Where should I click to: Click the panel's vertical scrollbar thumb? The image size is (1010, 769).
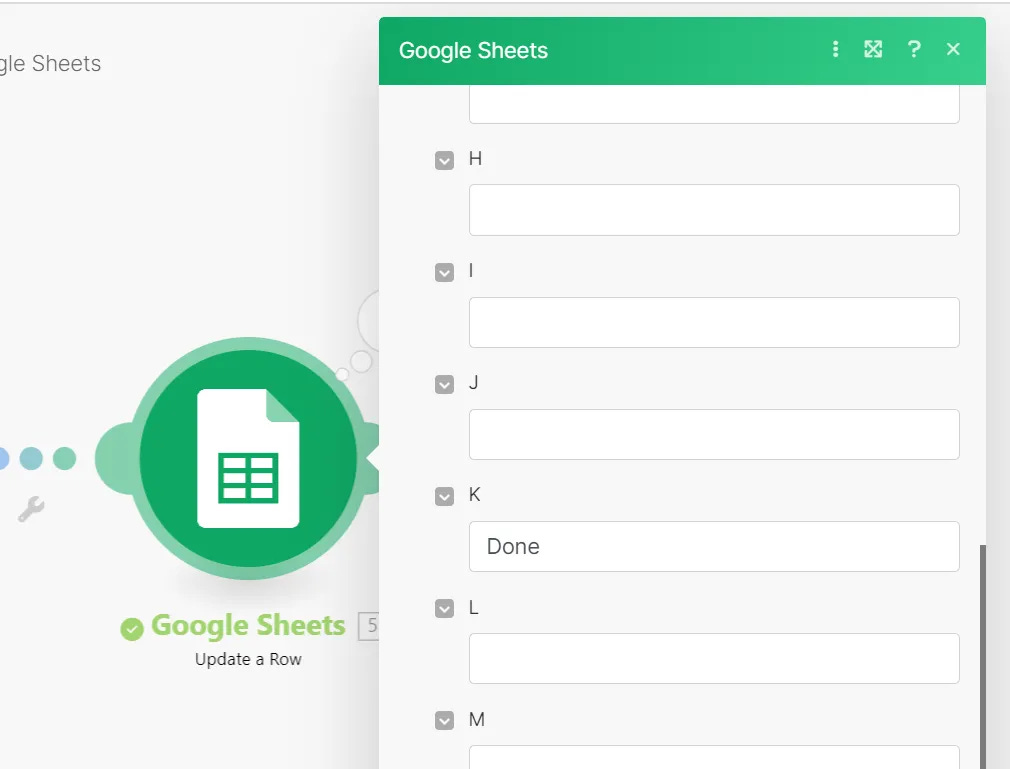pos(982,657)
